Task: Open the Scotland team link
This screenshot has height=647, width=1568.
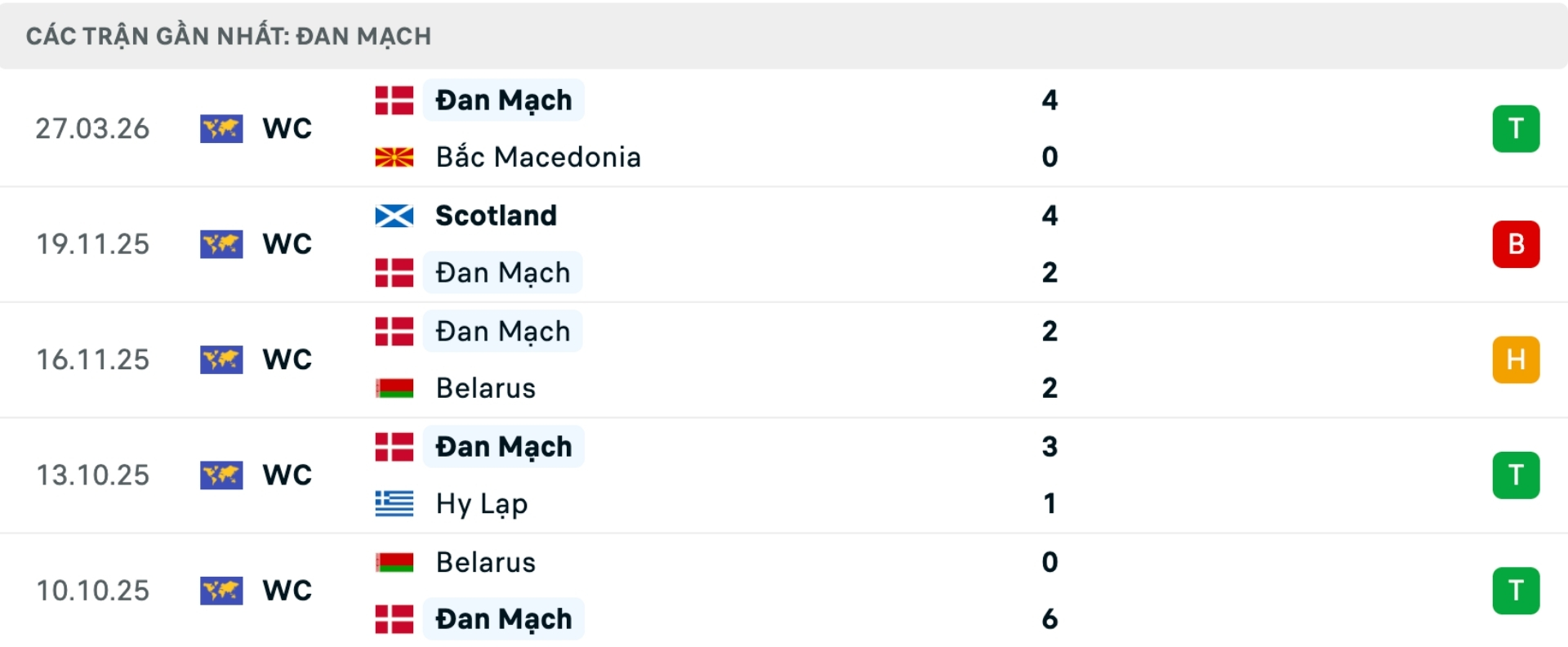Action: (x=496, y=216)
